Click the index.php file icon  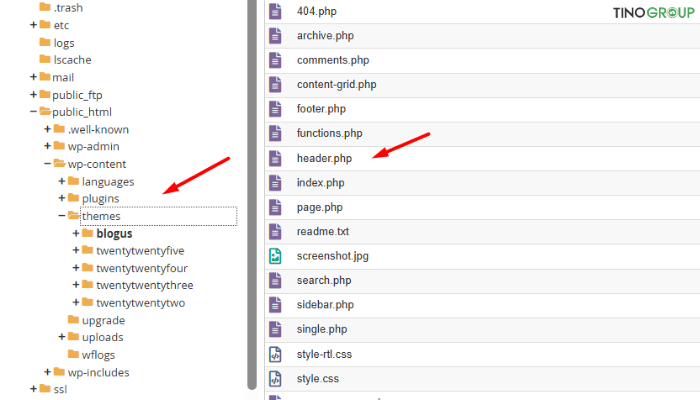click(x=275, y=183)
